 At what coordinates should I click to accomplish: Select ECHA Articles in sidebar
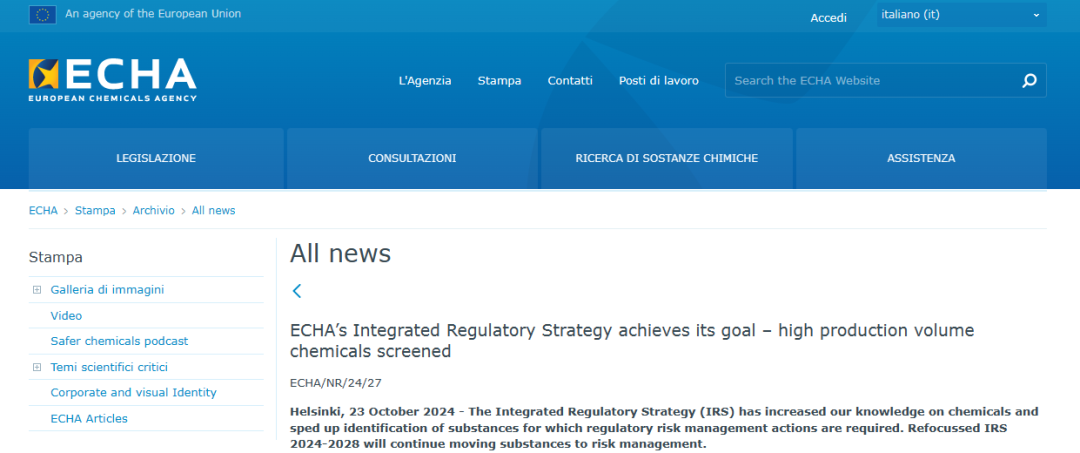point(89,418)
